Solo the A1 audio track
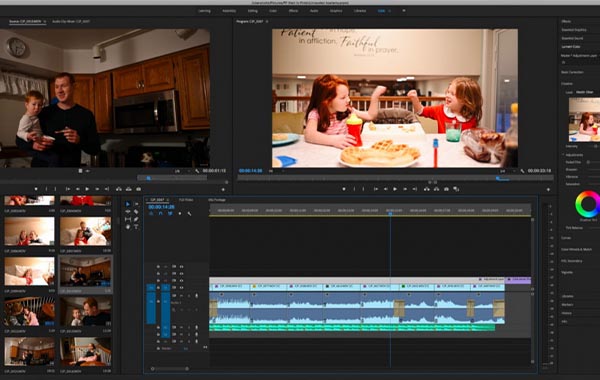The height and width of the screenshot is (380, 600). [188, 296]
